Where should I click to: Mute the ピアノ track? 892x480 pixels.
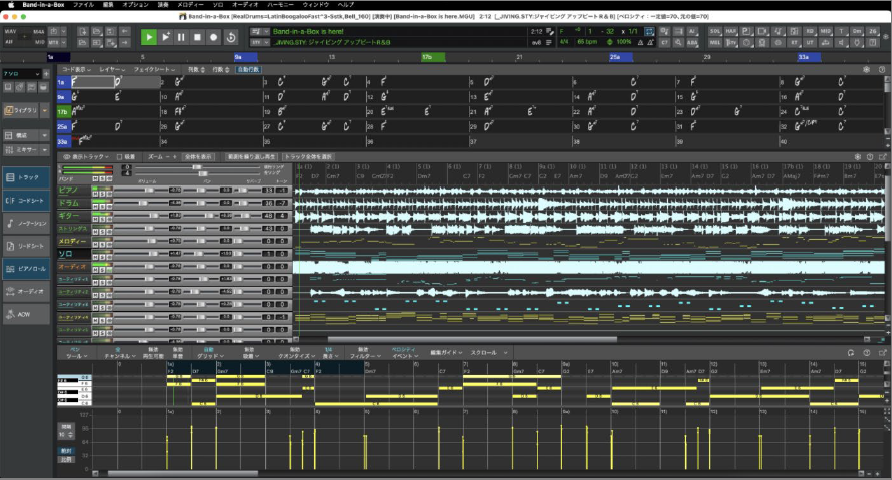point(95,194)
